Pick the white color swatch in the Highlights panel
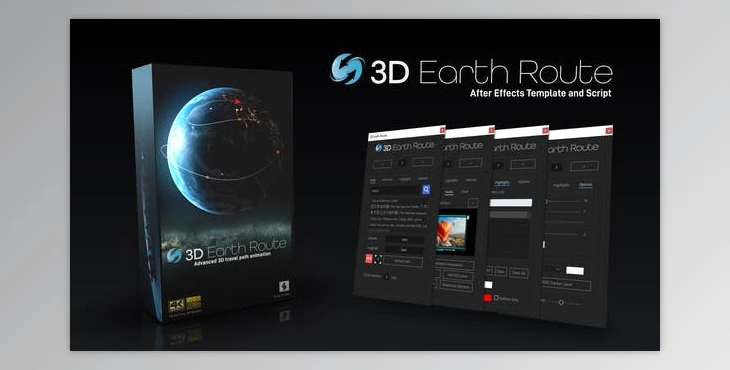730x370 pixels. [x=488, y=284]
